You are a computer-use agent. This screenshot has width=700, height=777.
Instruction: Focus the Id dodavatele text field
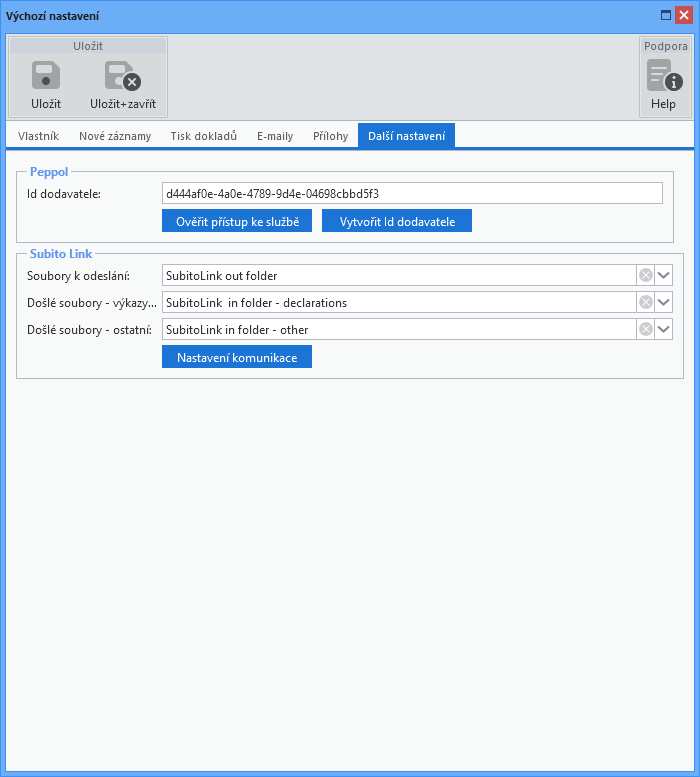[x=411, y=193]
